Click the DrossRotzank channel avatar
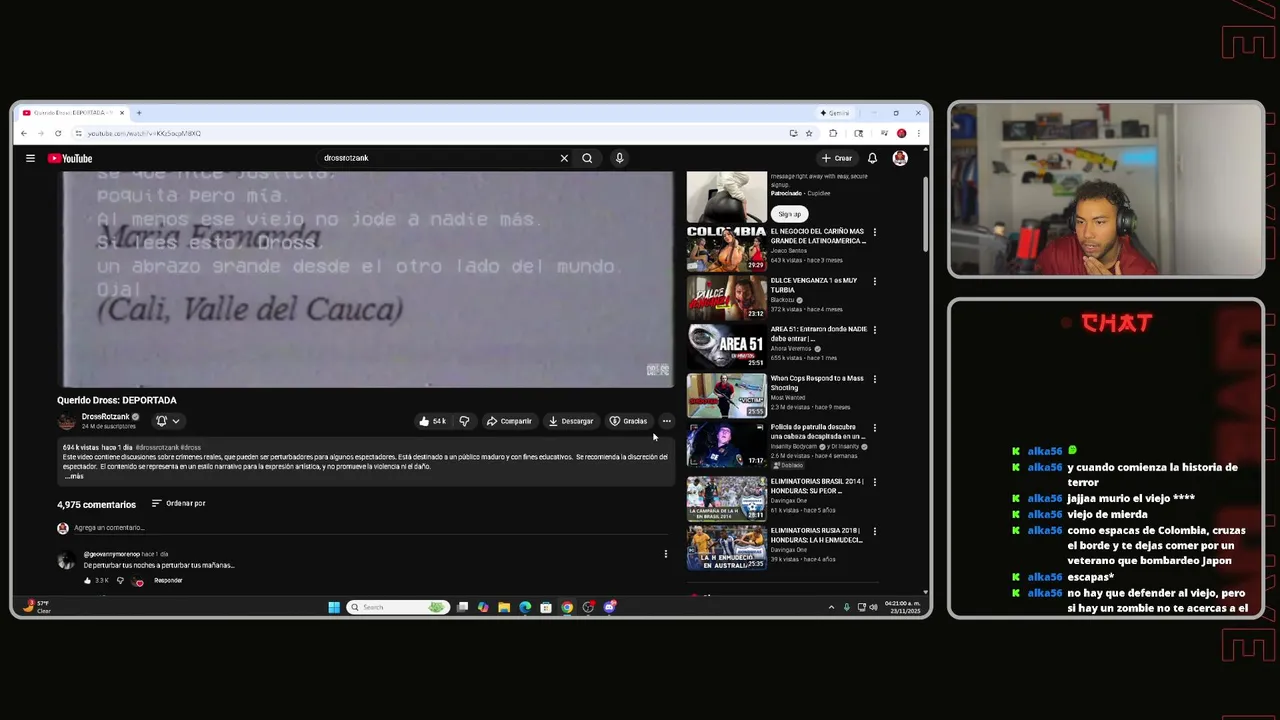Screen dimensions: 1280x720 click(x=66, y=421)
